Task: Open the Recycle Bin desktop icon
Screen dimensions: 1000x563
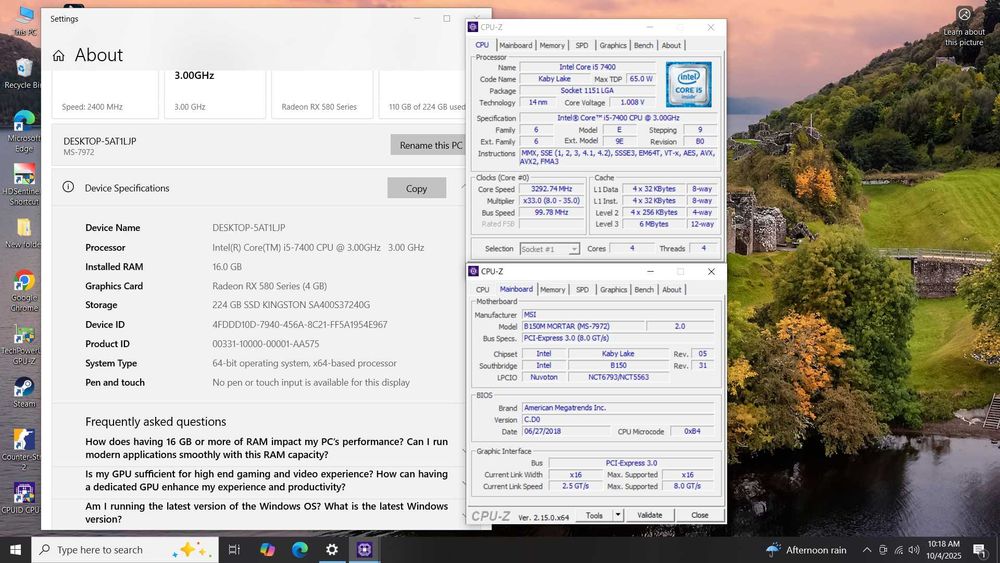Action: [23, 73]
